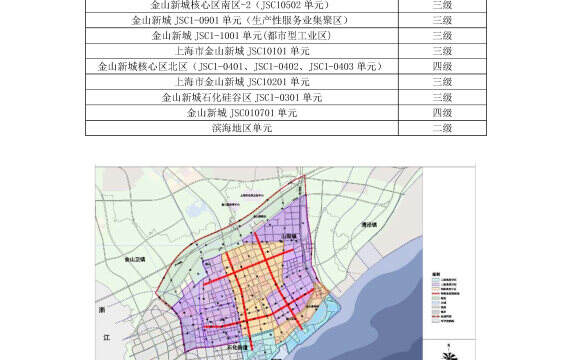Click the 金山新城 JSC010701 单元 row
Image resolution: width=570 pixels, height=360 pixels.
point(286,113)
